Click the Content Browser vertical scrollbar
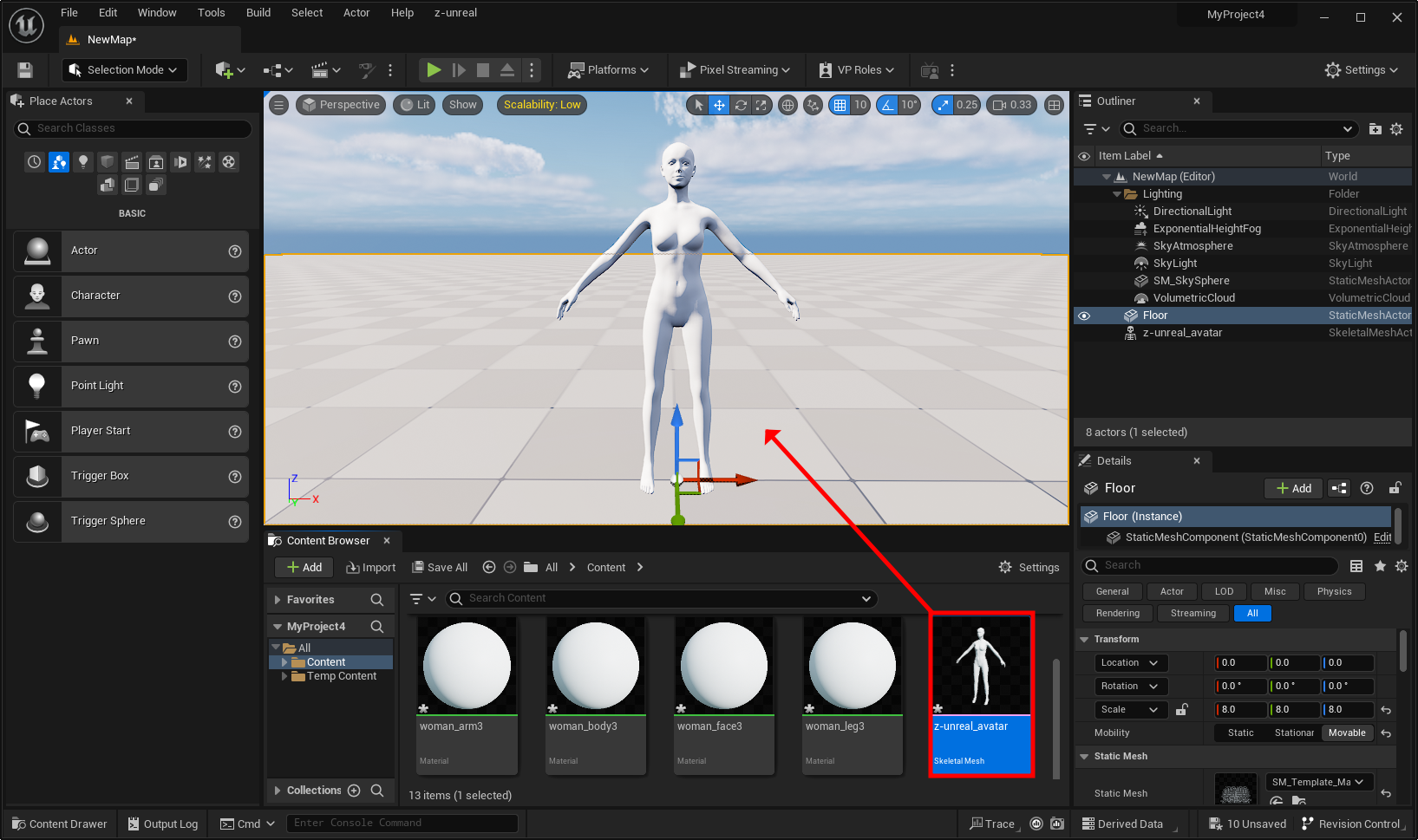Screen dimensions: 1418x840 (1056, 720)
